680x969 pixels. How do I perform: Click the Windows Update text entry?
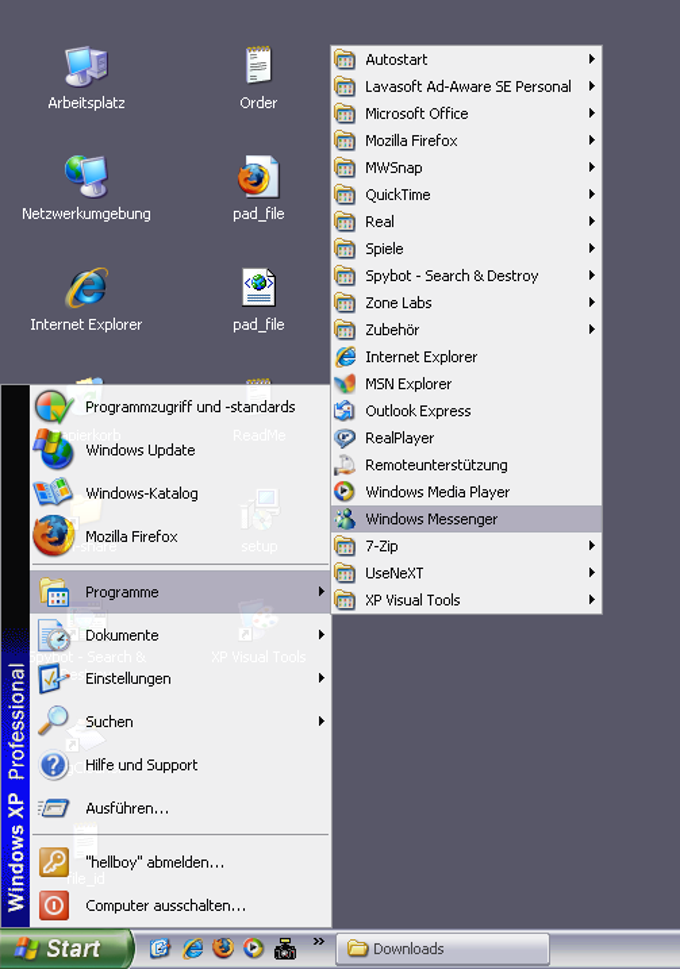click(140, 450)
